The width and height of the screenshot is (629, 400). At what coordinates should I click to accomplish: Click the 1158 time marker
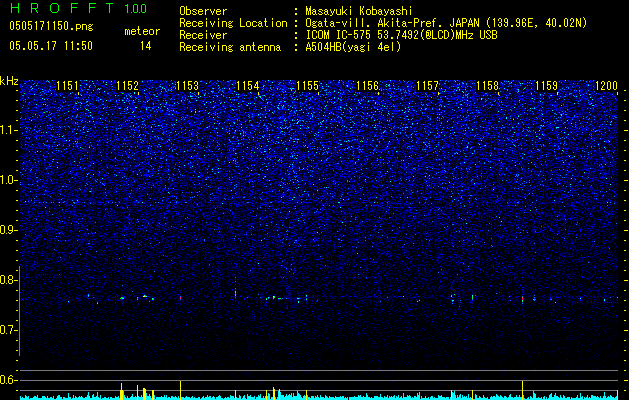click(488, 85)
